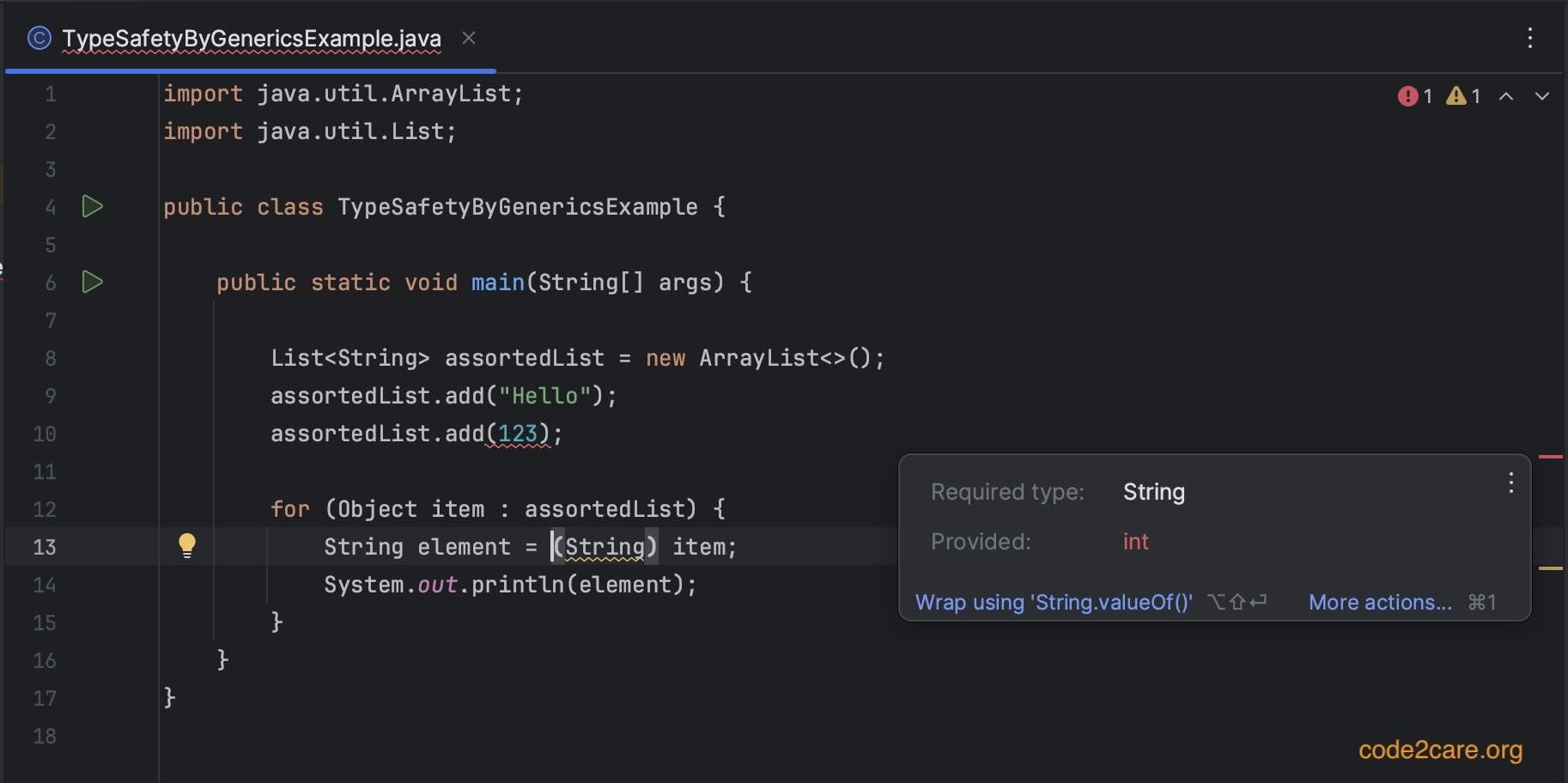This screenshot has height=783, width=1568.
Task: Run the main method via its green play icon
Action: tap(92, 282)
